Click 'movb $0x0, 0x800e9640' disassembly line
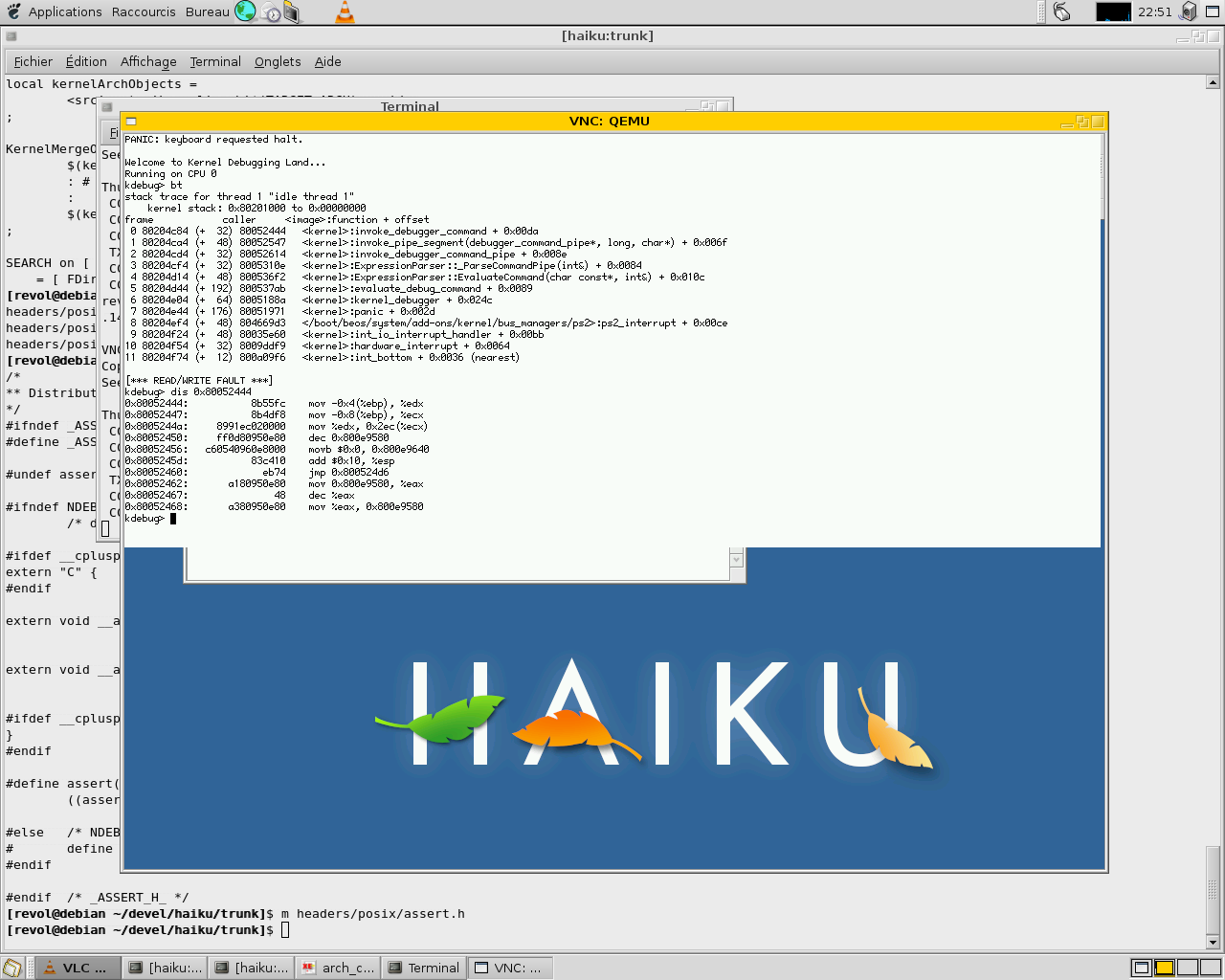Viewport: 1225px width, 980px height. click(x=277, y=450)
